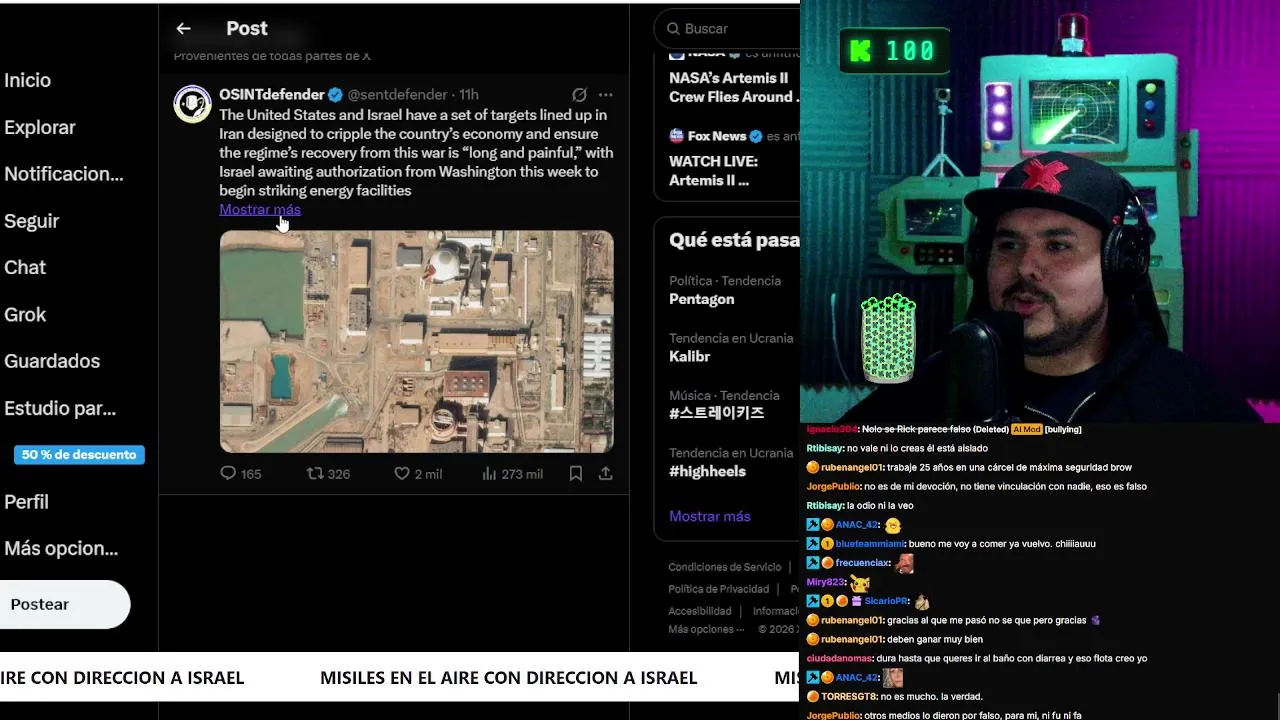This screenshot has width=1280, height=720.
Task: Expand footer Más opciones menu
Action: point(706,629)
